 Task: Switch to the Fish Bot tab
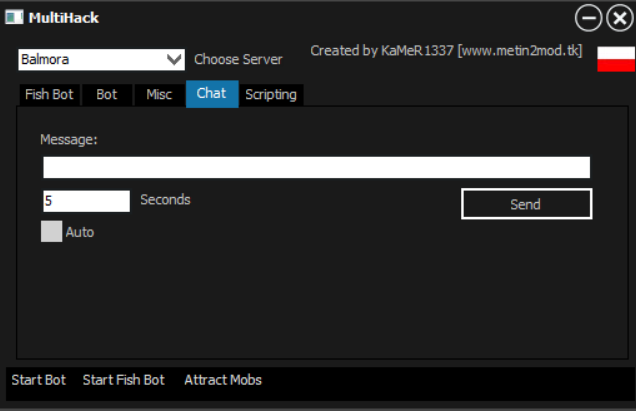click(49, 95)
